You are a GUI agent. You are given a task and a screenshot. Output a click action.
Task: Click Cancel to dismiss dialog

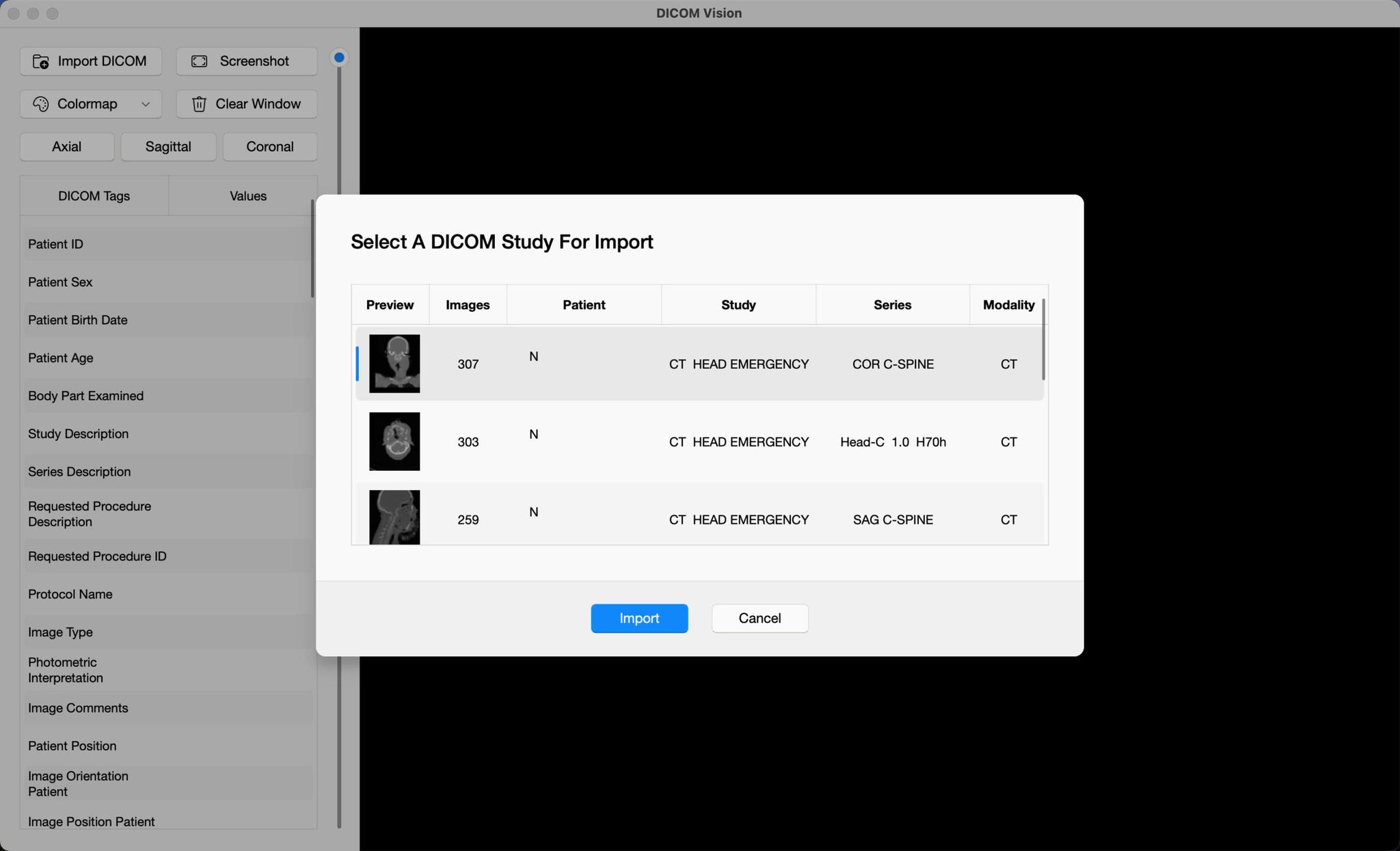point(760,618)
